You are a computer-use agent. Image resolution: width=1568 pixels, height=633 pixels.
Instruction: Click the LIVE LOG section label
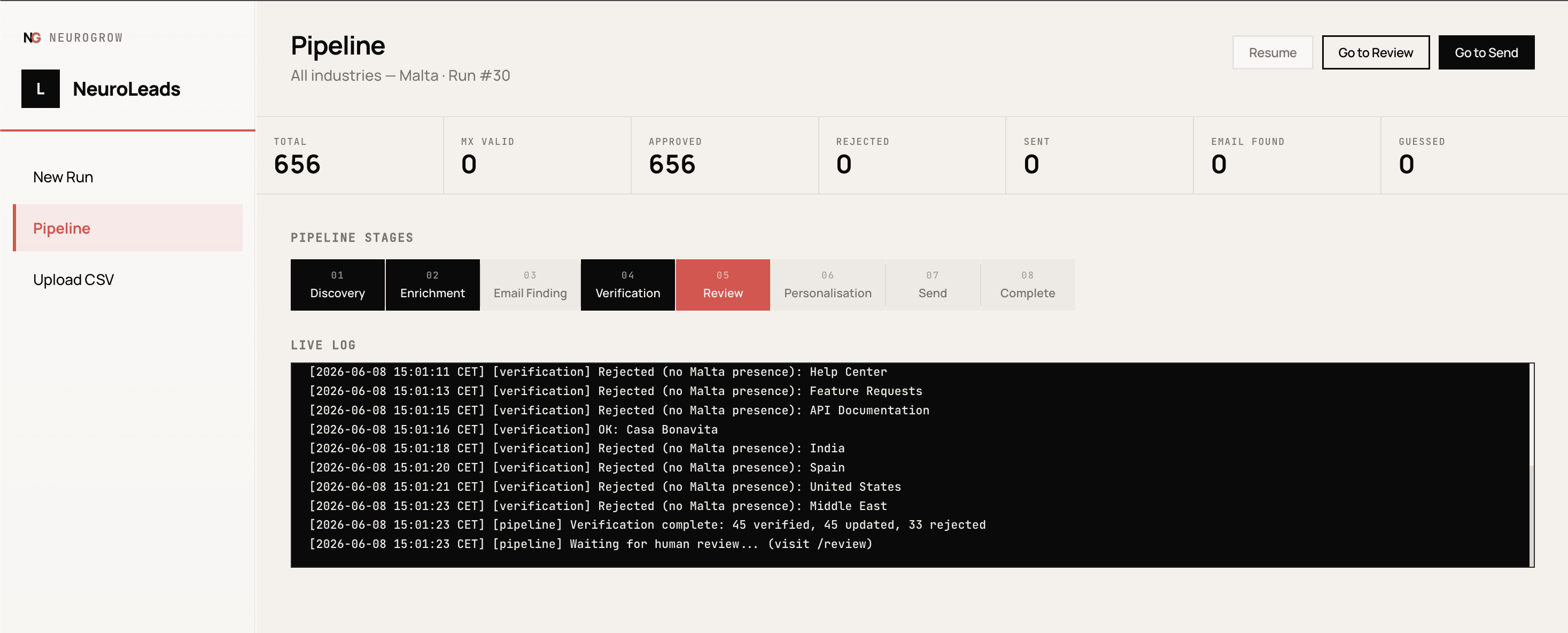pos(323,345)
